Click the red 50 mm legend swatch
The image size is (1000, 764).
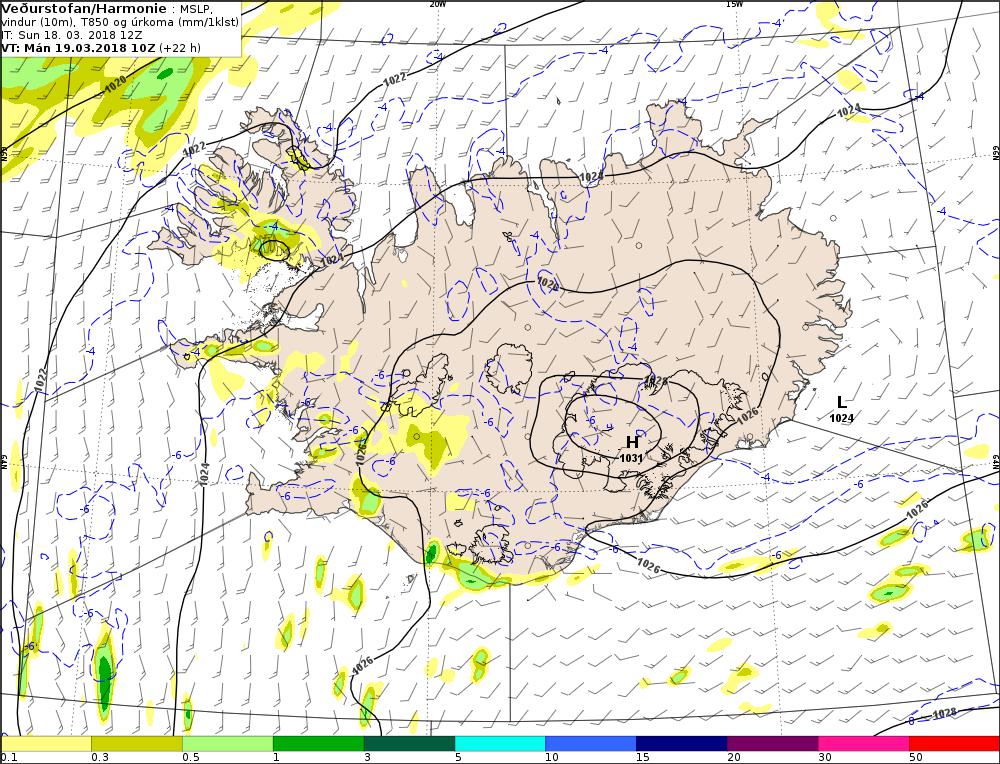[x=954, y=744]
